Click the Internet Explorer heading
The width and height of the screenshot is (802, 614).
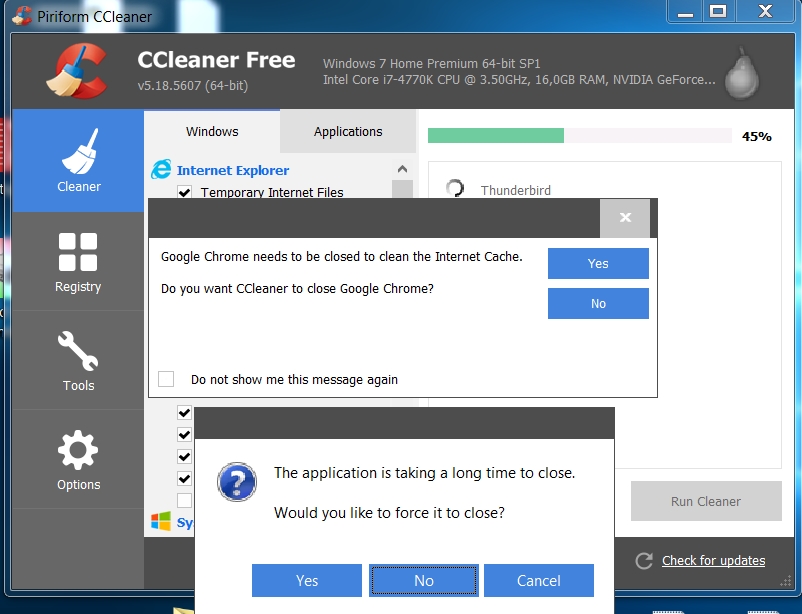[233, 170]
